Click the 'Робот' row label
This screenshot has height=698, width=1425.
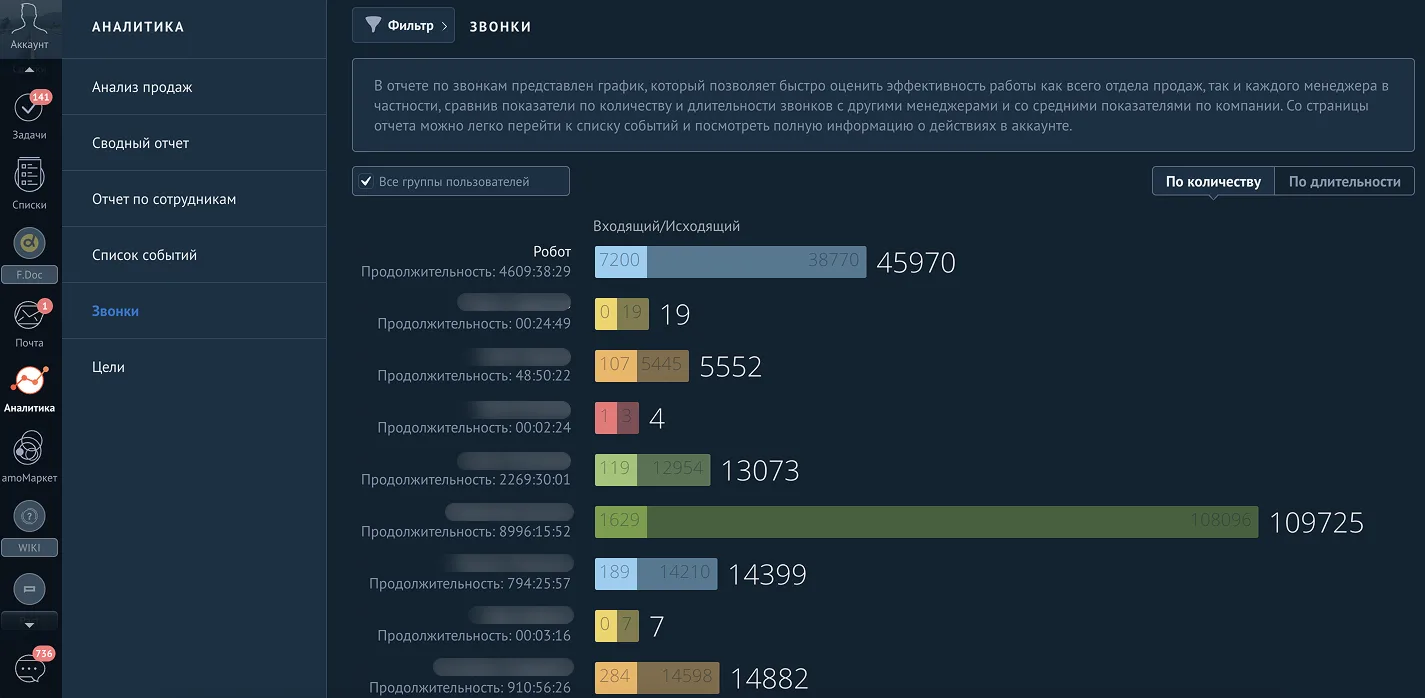552,252
